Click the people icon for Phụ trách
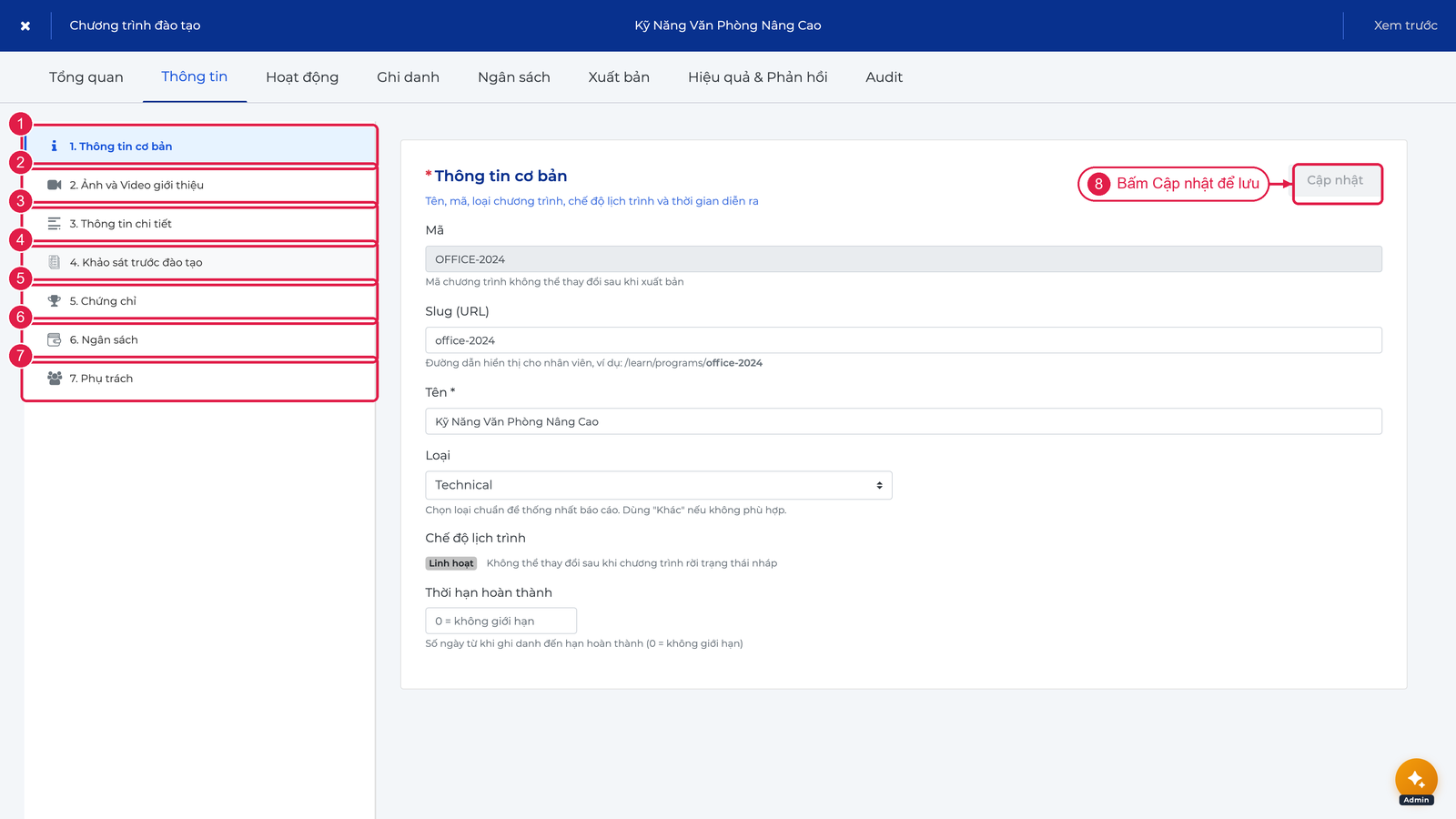Image resolution: width=1456 pixels, height=819 pixels. [55, 379]
